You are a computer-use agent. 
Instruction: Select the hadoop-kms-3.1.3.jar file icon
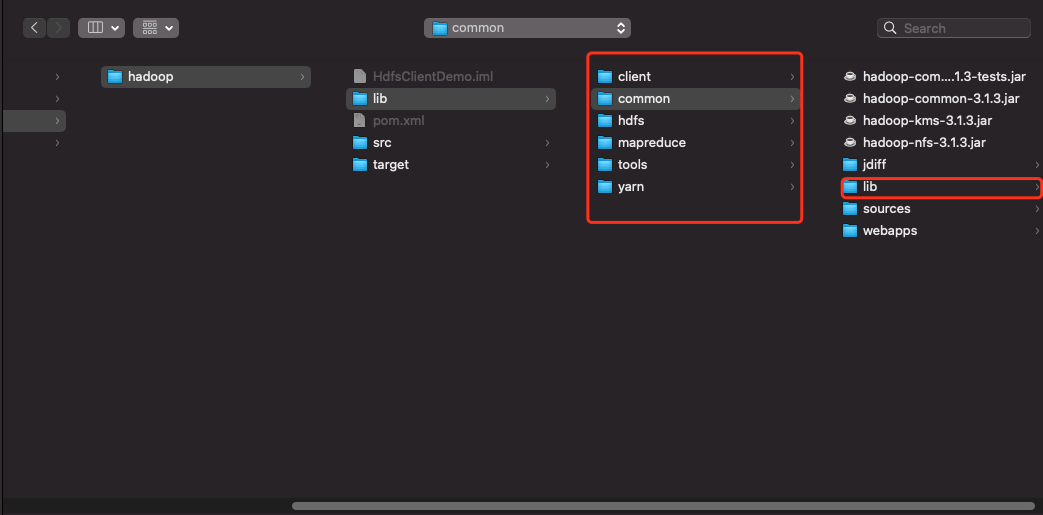[x=849, y=120]
